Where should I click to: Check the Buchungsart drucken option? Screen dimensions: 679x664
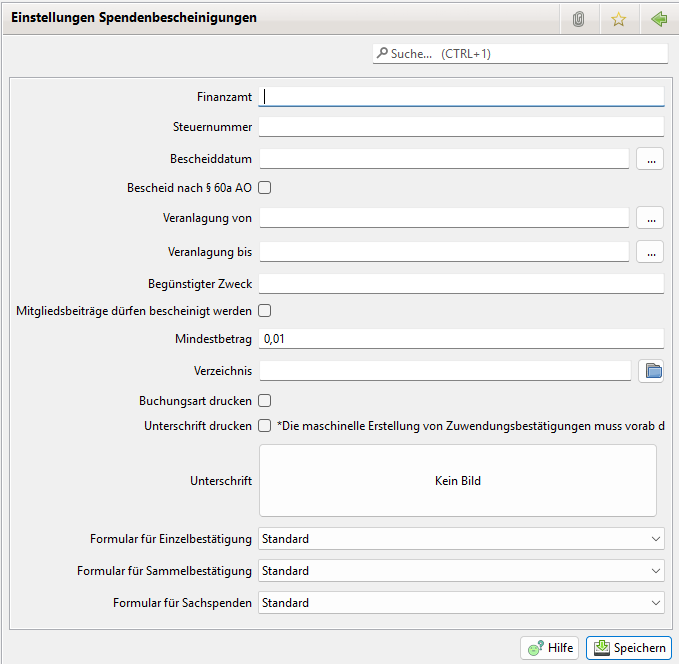click(265, 401)
